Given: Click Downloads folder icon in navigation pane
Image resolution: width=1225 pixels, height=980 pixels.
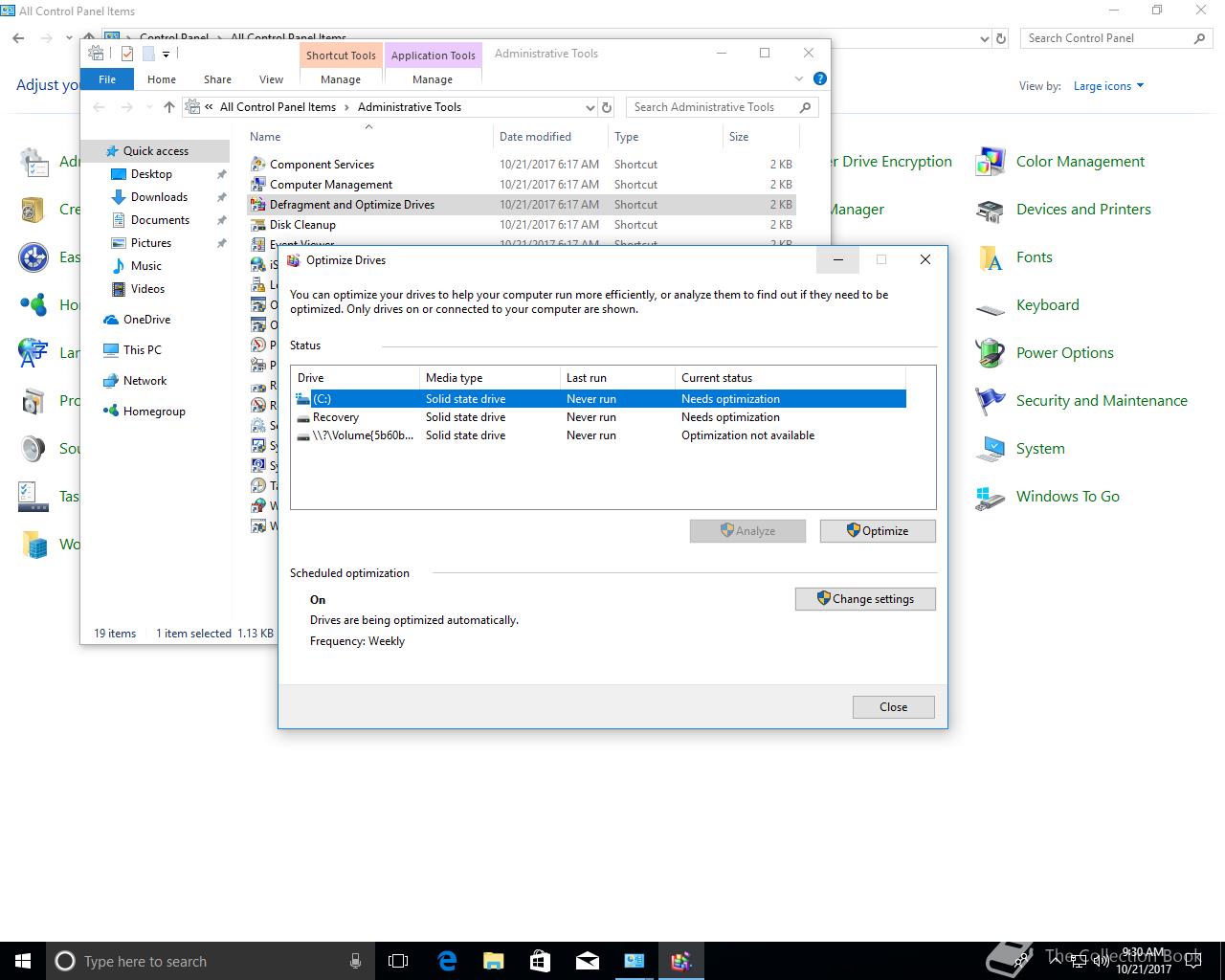Looking at the screenshot, I should pyautogui.click(x=119, y=197).
